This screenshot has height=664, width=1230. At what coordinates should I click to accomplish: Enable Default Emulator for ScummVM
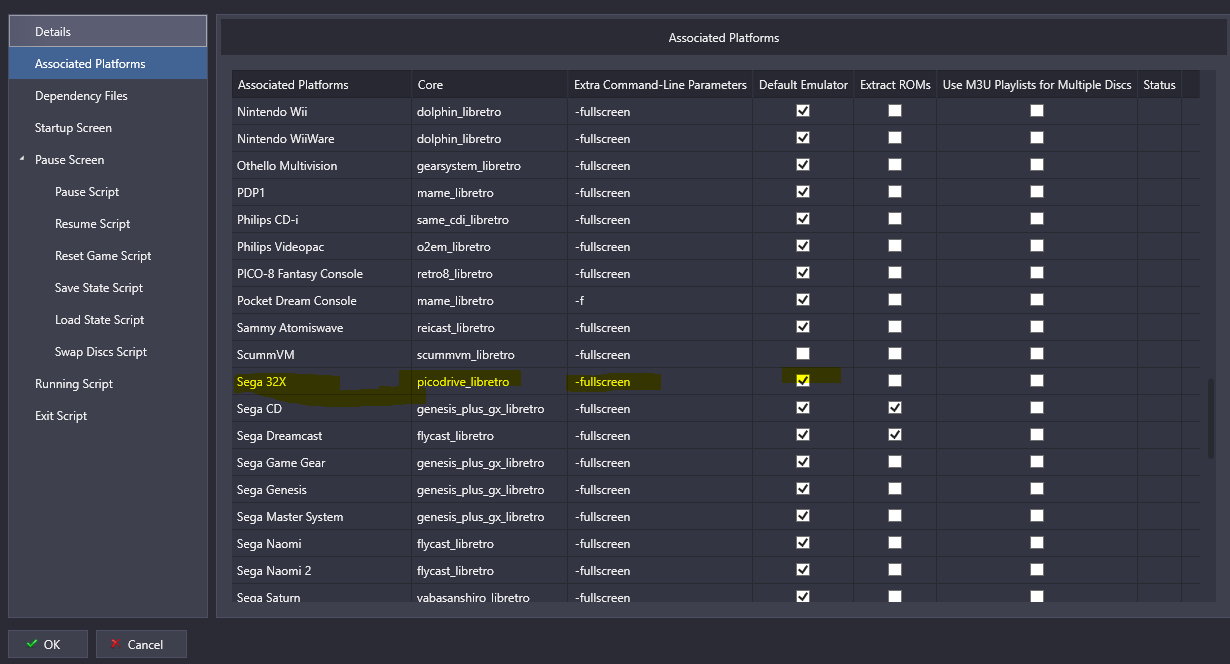(803, 354)
